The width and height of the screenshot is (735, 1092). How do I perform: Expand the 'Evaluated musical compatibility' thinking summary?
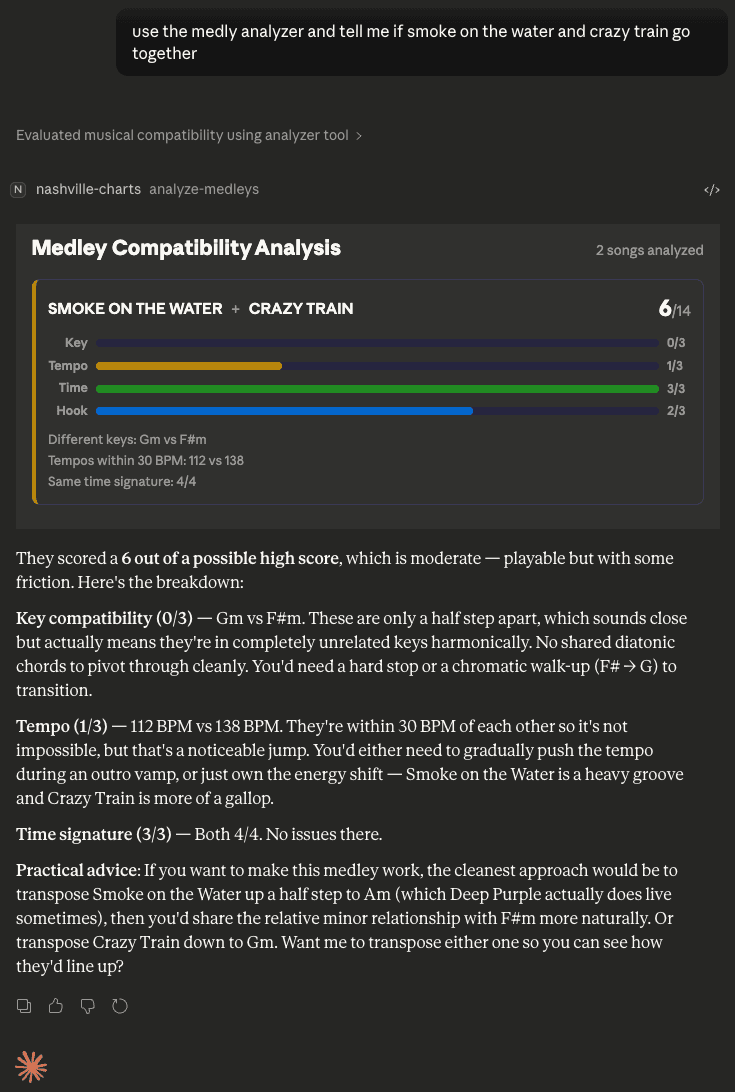click(182, 135)
